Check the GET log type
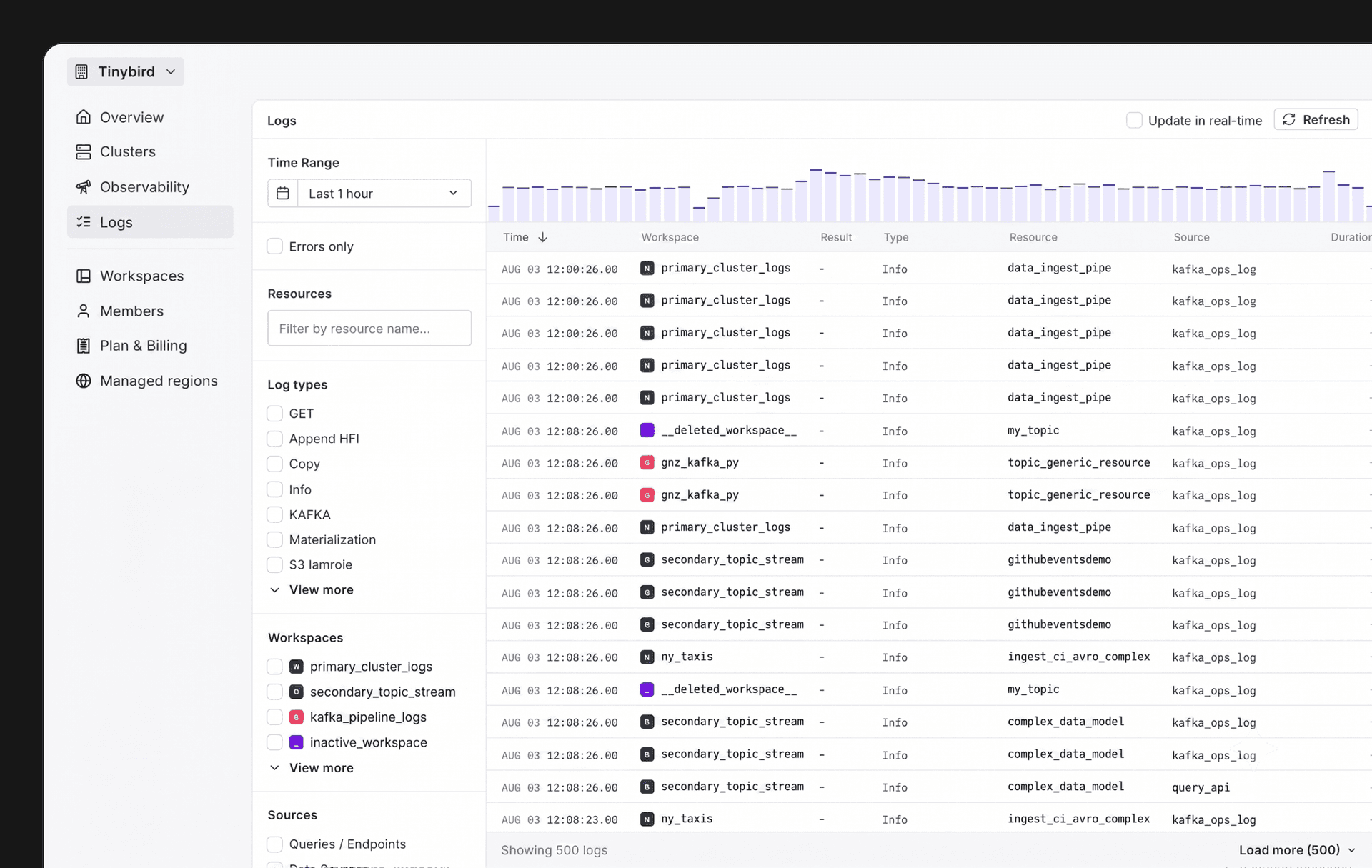 coord(274,414)
